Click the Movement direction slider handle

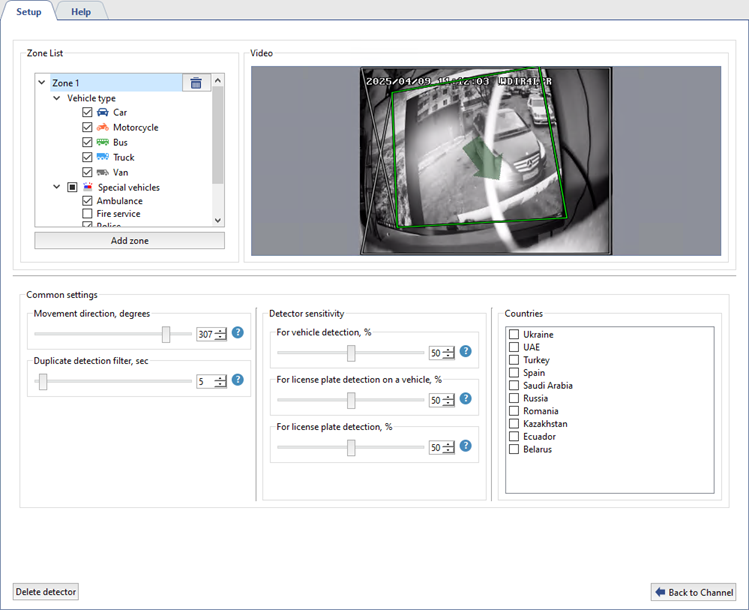point(166,334)
